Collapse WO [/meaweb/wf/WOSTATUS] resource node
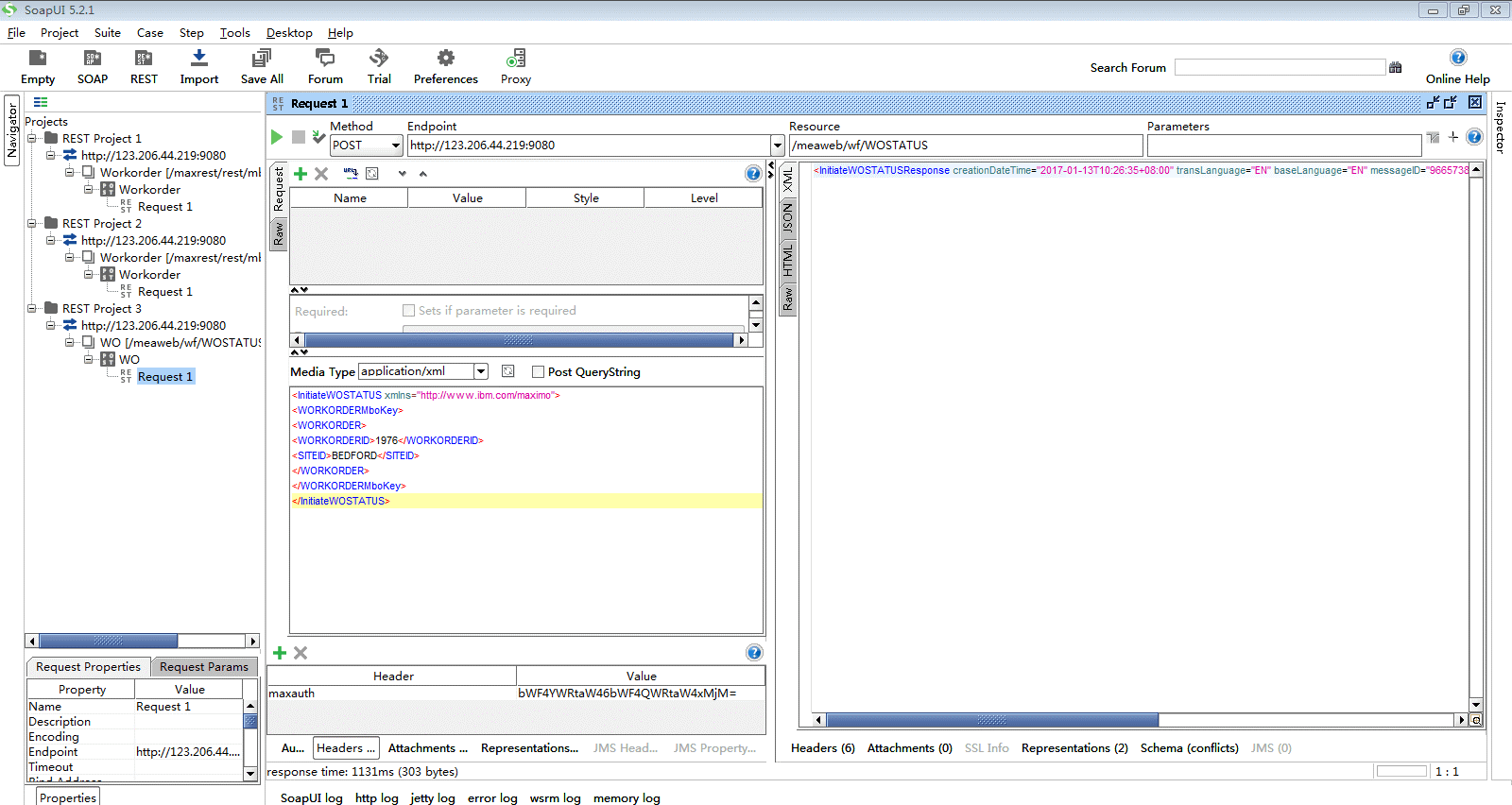This screenshot has height=805, width=1512. tap(70, 343)
